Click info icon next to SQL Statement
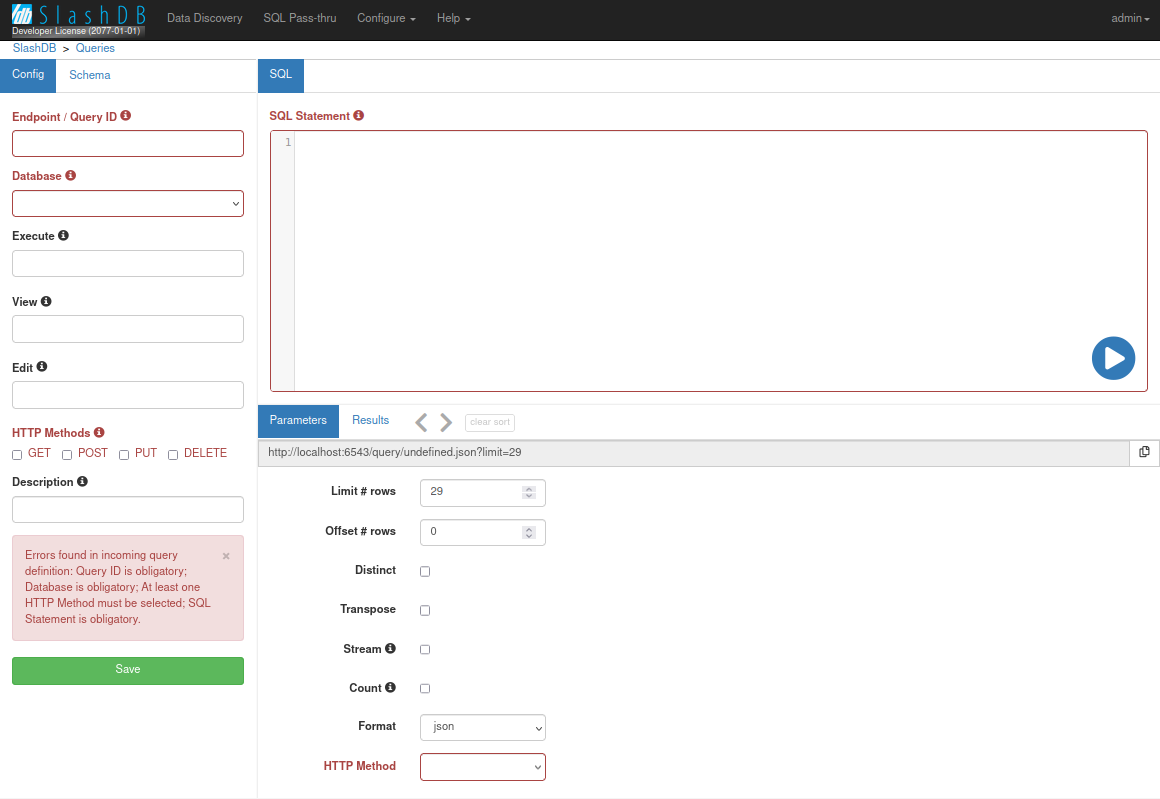This screenshot has height=799, width=1160. (359, 115)
